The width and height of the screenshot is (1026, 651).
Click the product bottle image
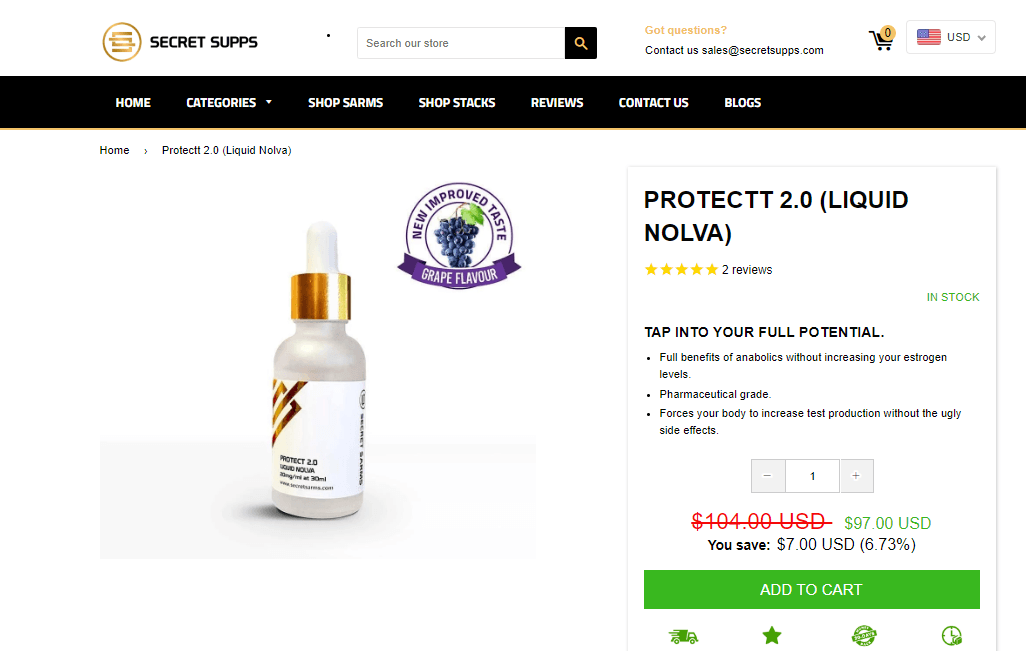point(319,370)
